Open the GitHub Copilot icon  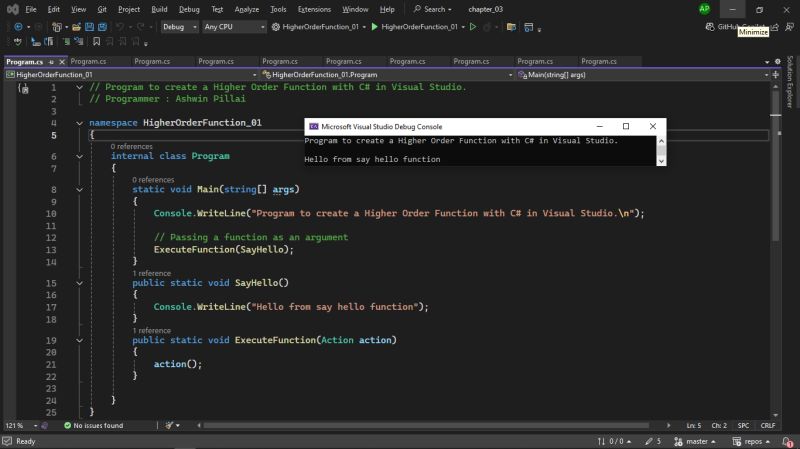coord(710,27)
